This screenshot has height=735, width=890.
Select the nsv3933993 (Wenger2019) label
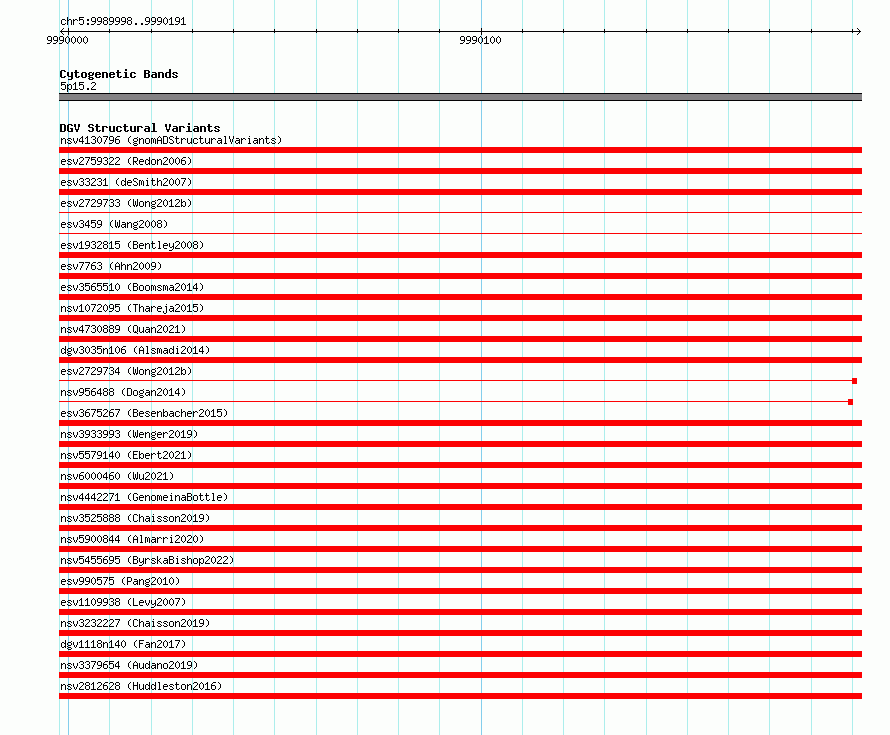click(129, 434)
